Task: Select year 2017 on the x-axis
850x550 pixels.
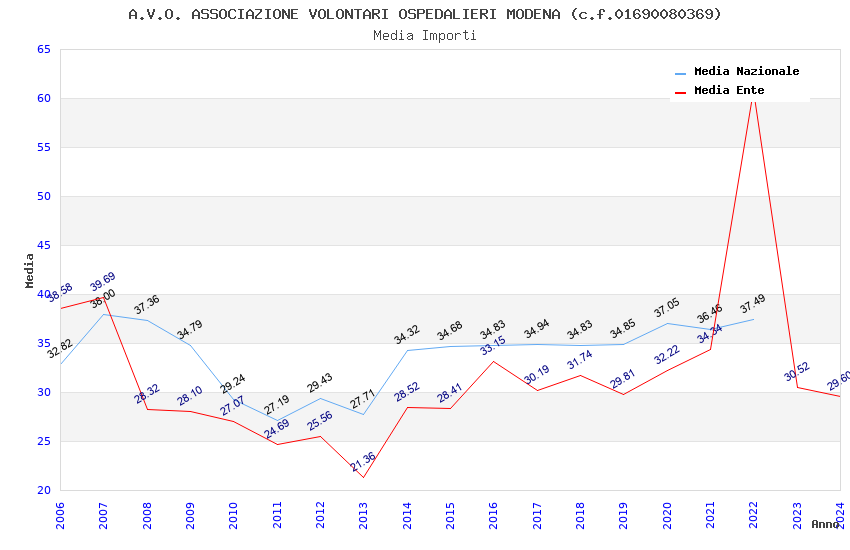Action: point(537,515)
